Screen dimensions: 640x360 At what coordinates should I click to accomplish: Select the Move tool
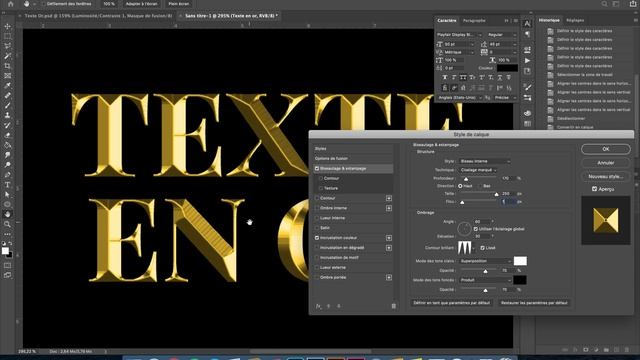tap(7, 26)
